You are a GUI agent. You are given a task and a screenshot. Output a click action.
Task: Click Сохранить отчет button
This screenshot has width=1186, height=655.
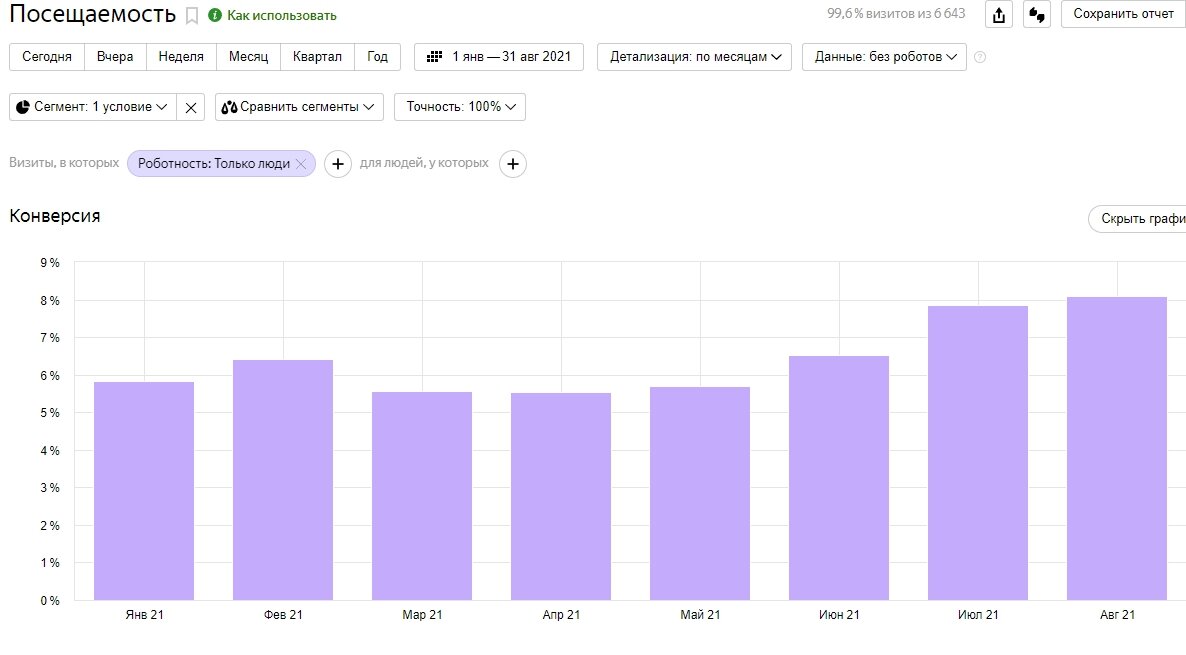coord(1123,14)
